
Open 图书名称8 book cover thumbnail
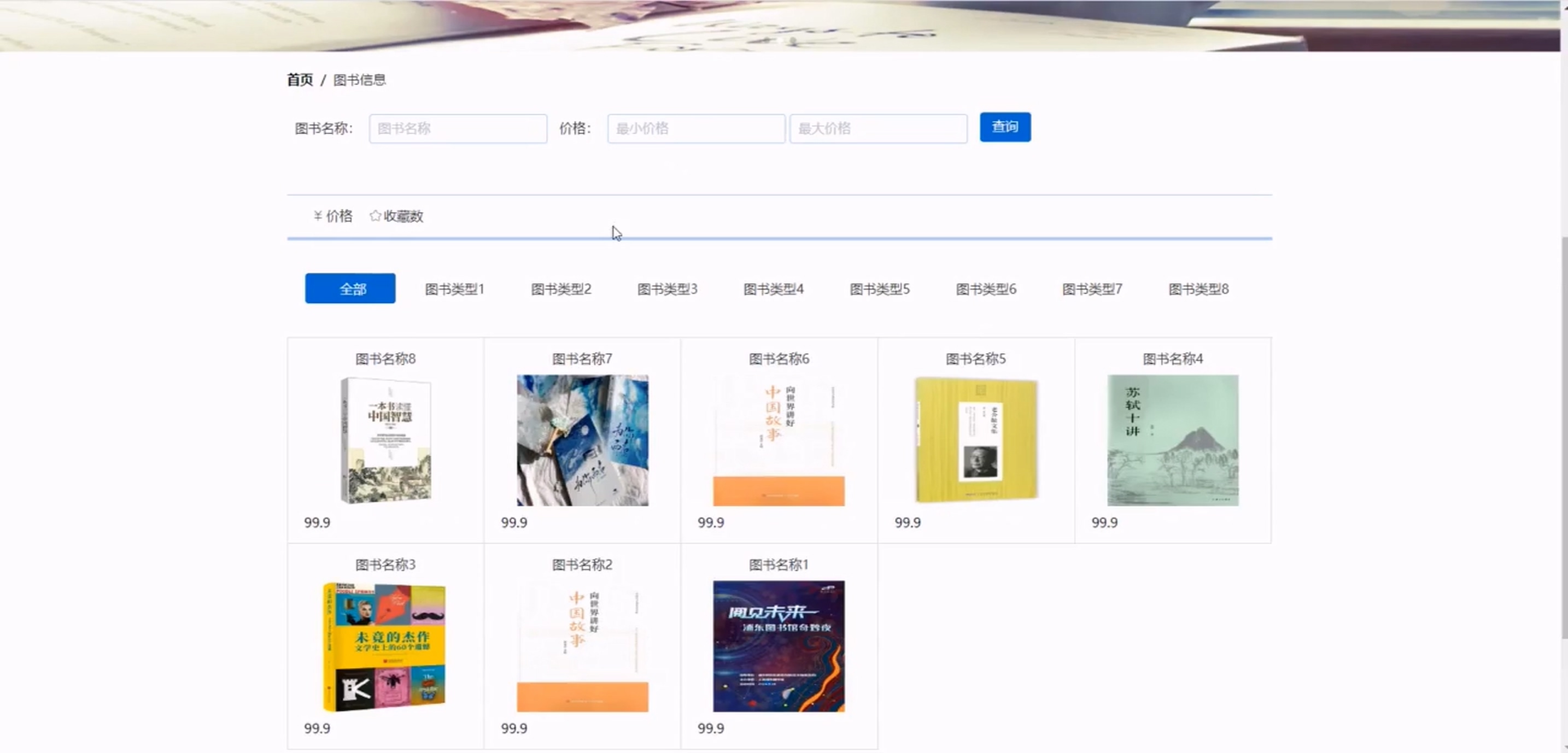point(385,440)
